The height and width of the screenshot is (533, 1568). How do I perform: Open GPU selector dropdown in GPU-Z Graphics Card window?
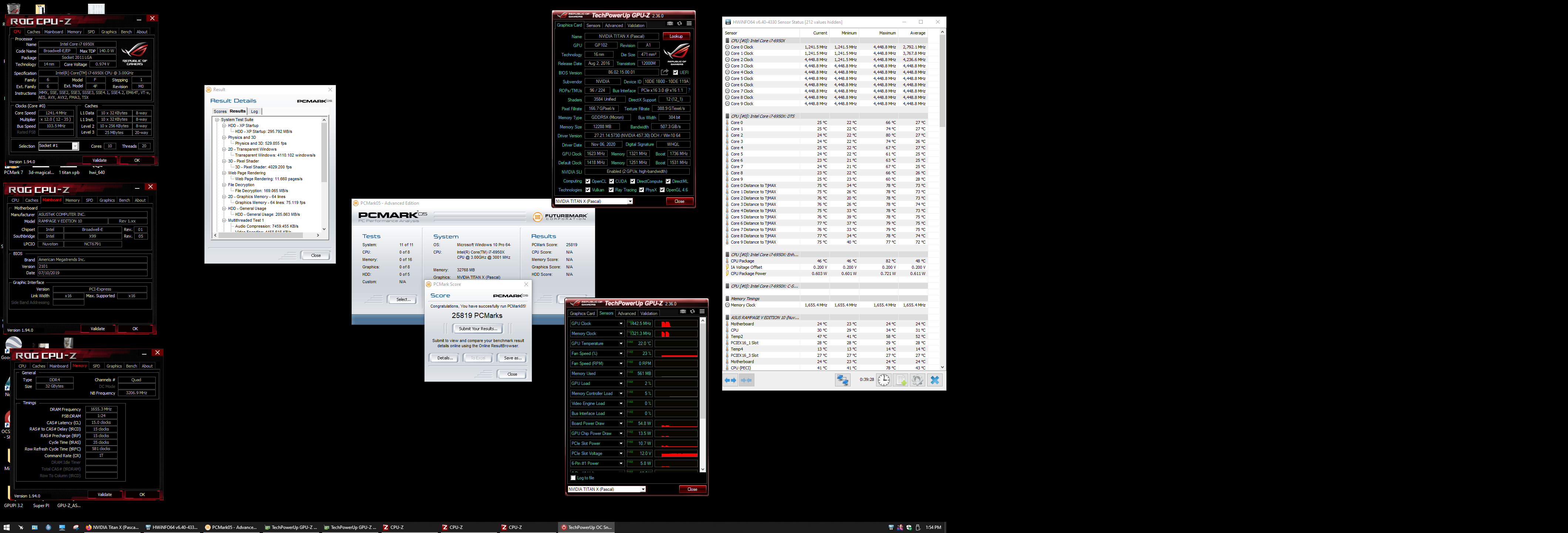[594, 201]
